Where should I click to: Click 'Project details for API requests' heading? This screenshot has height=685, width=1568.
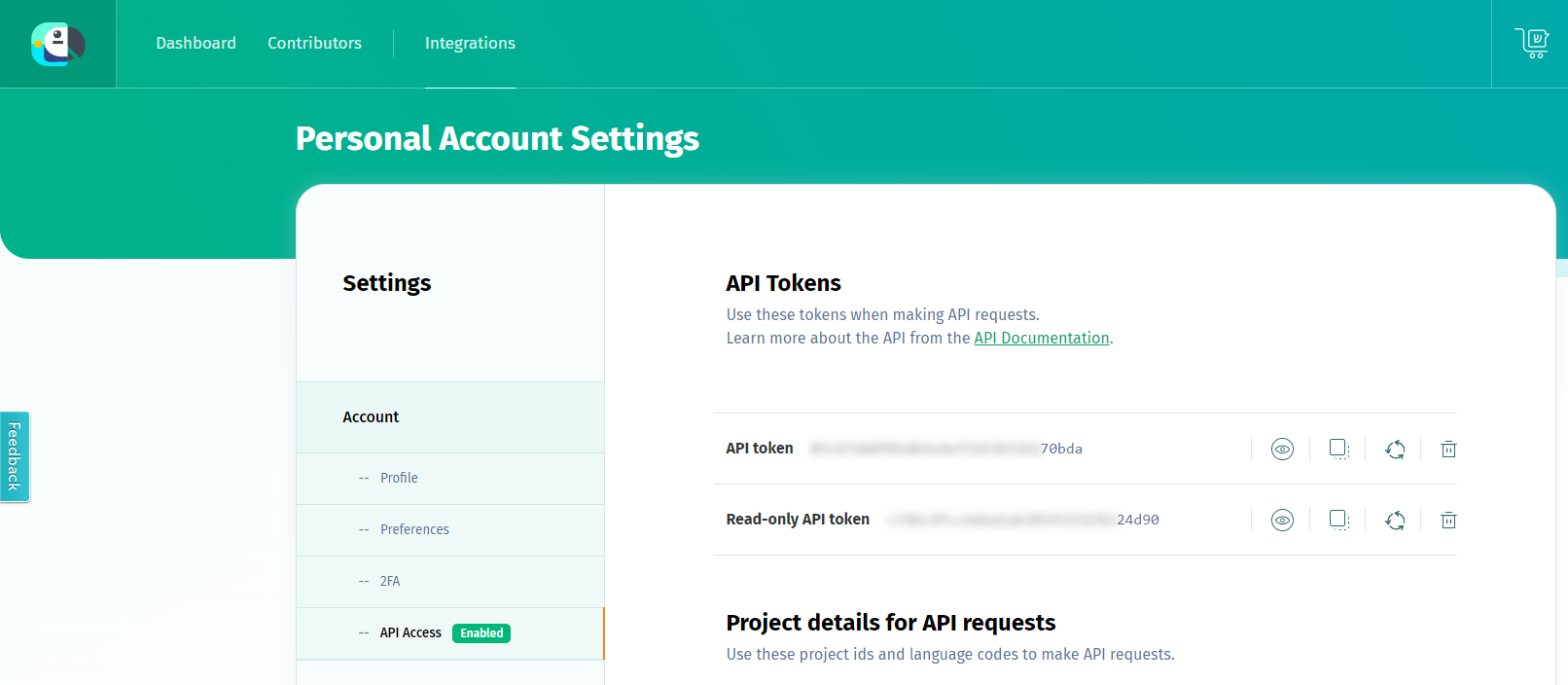(890, 623)
